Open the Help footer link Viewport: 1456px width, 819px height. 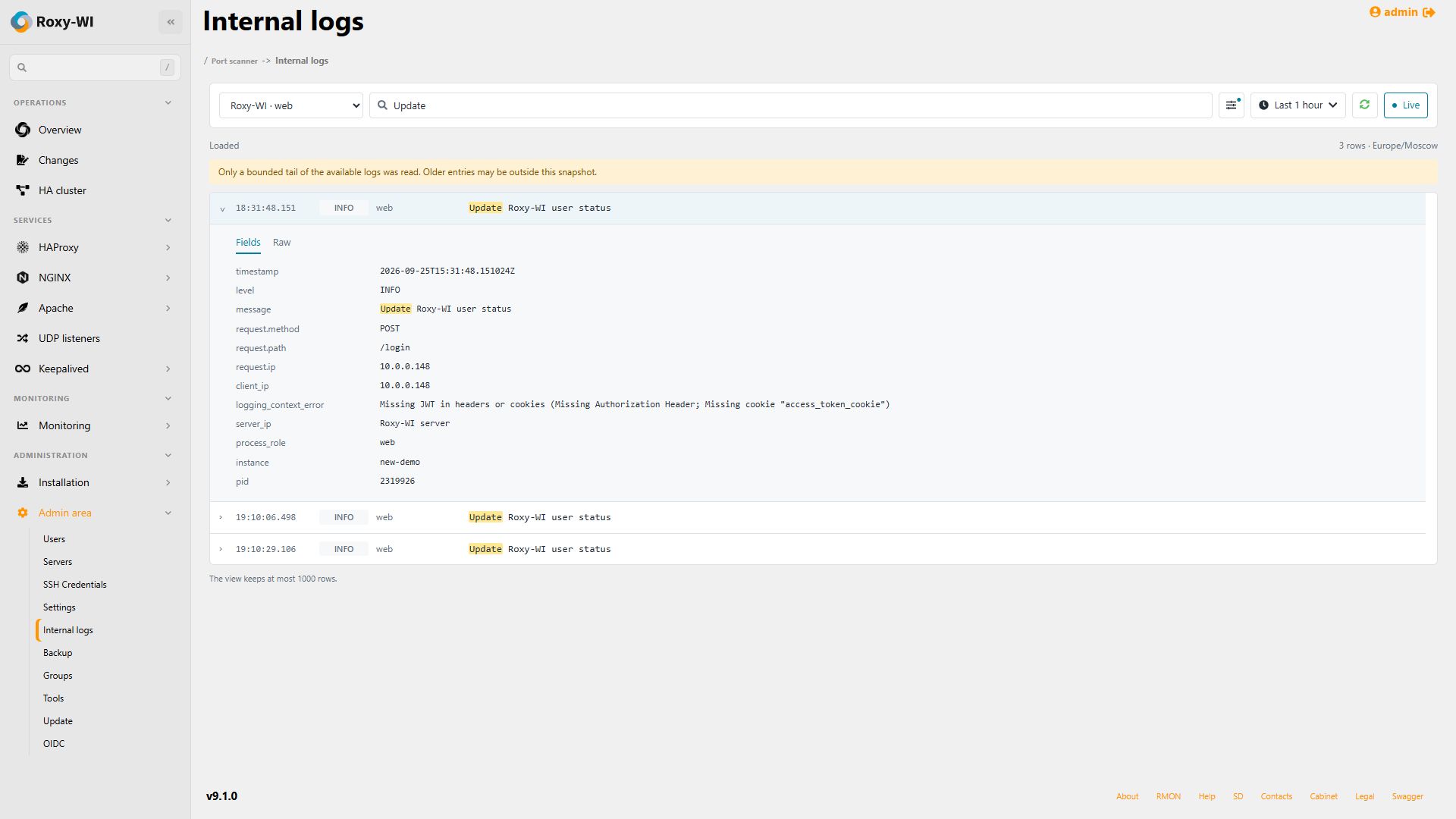tap(1207, 796)
